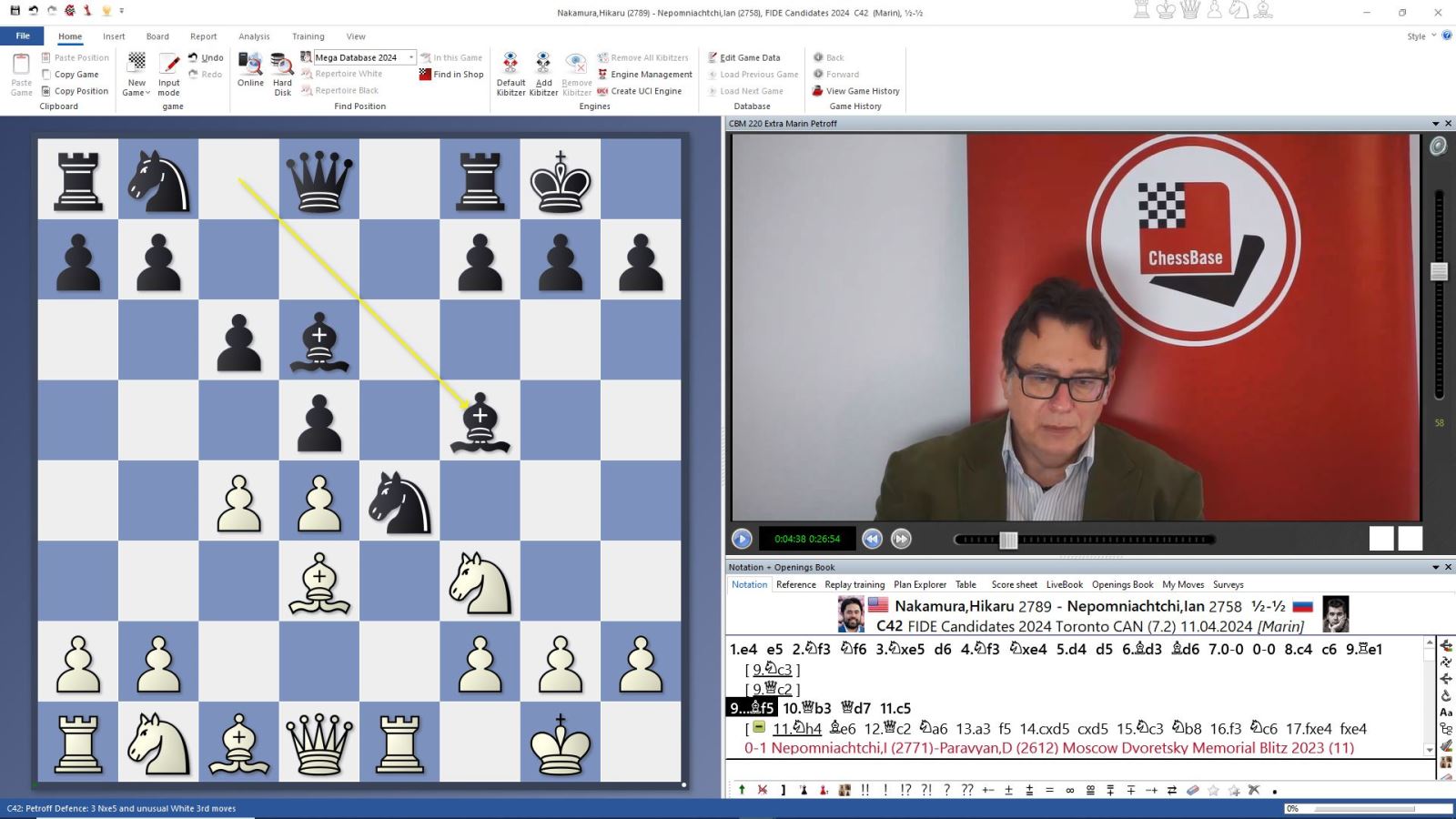
Task: Open the Score sheet tab
Action: point(1014,584)
